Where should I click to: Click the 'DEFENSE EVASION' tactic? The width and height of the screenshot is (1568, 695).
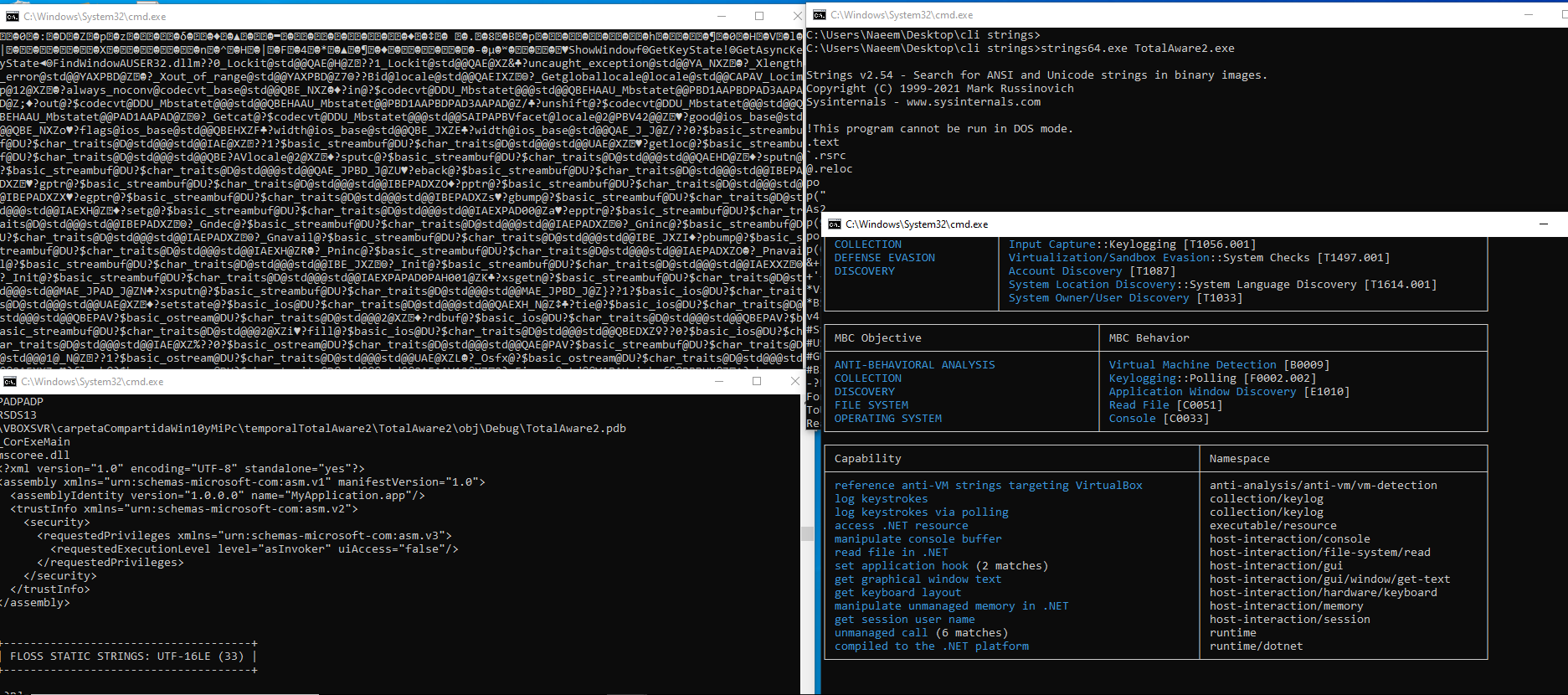885,258
